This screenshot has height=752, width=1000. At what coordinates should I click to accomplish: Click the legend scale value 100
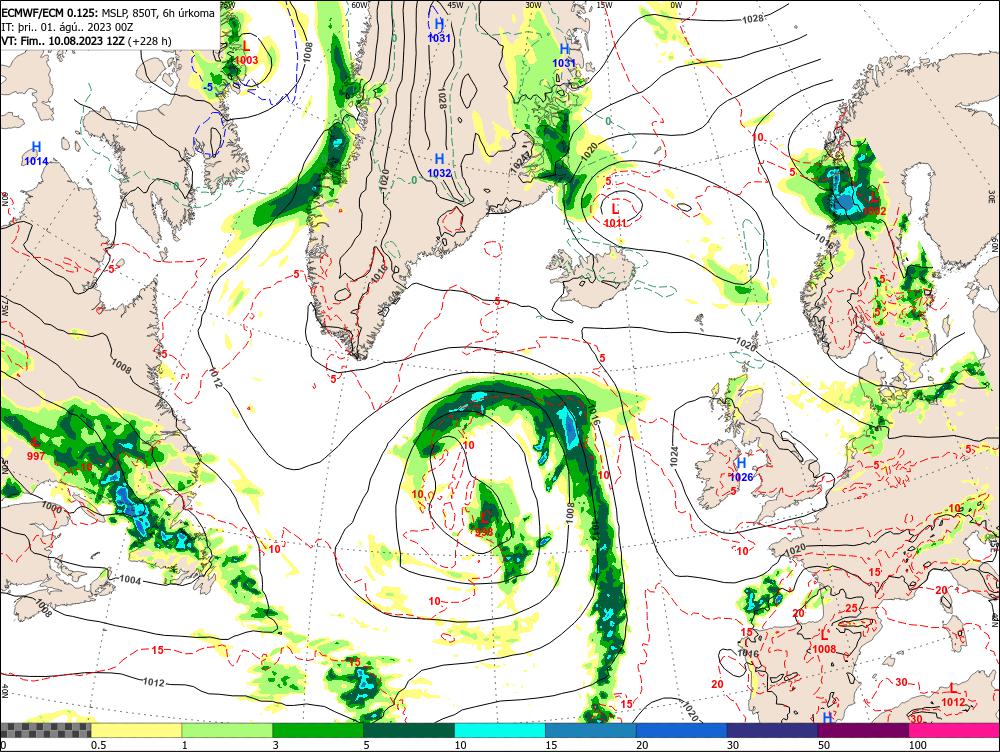tap(918, 745)
